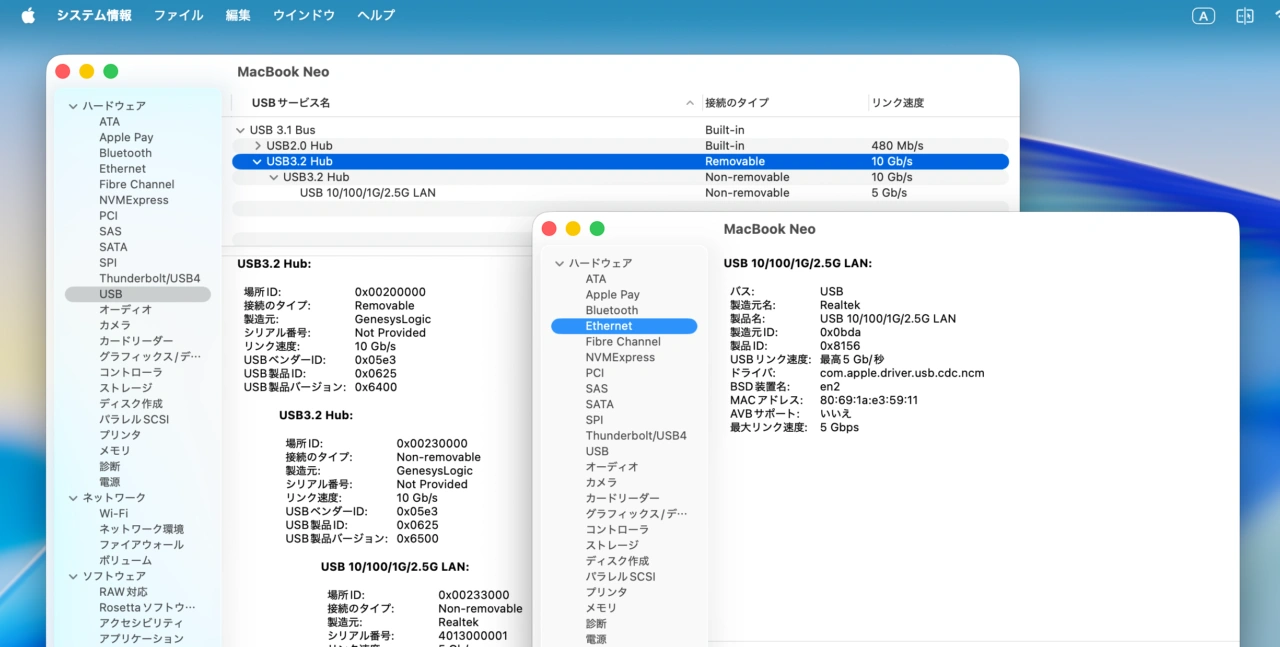
Task: Sort by リンク速度 column header
Action: click(x=897, y=103)
